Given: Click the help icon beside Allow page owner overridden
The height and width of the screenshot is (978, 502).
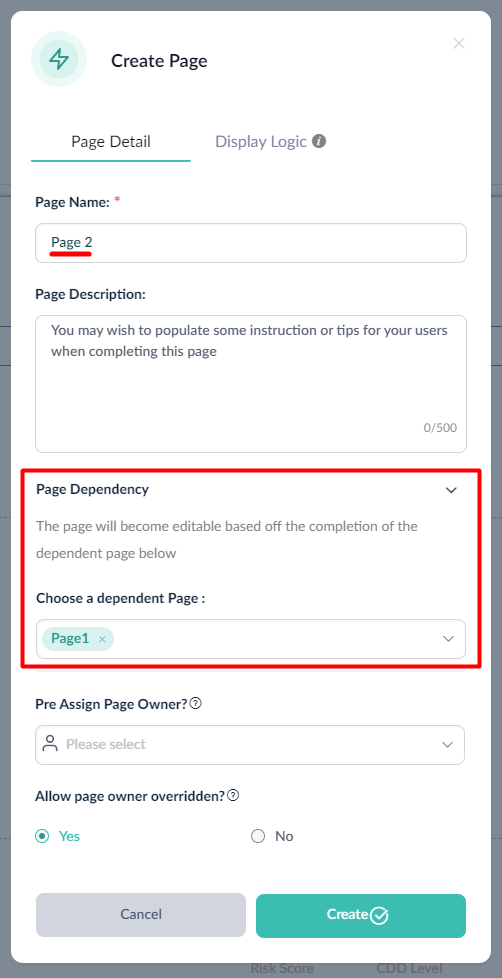Looking at the screenshot, I should pyautogui.click(x=233, y=796).
